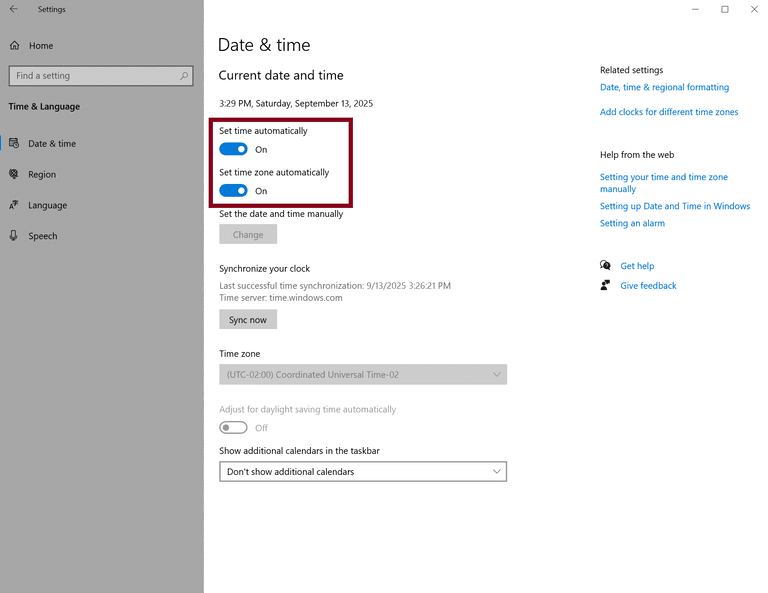Viewport: 768px width, 593px height.
Task: Click the Give feedback person icon
Action: (x=606, y=286)
